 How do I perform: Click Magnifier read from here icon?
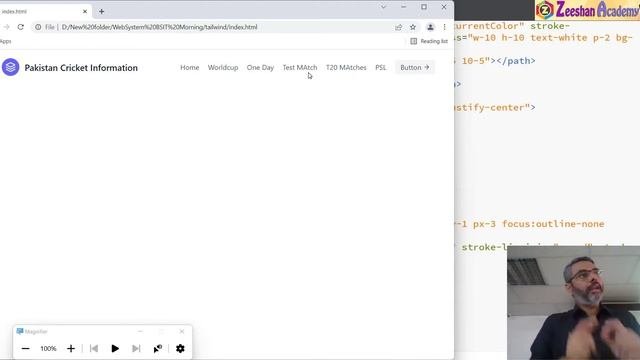pyautogui.click(x=158, y=349)
